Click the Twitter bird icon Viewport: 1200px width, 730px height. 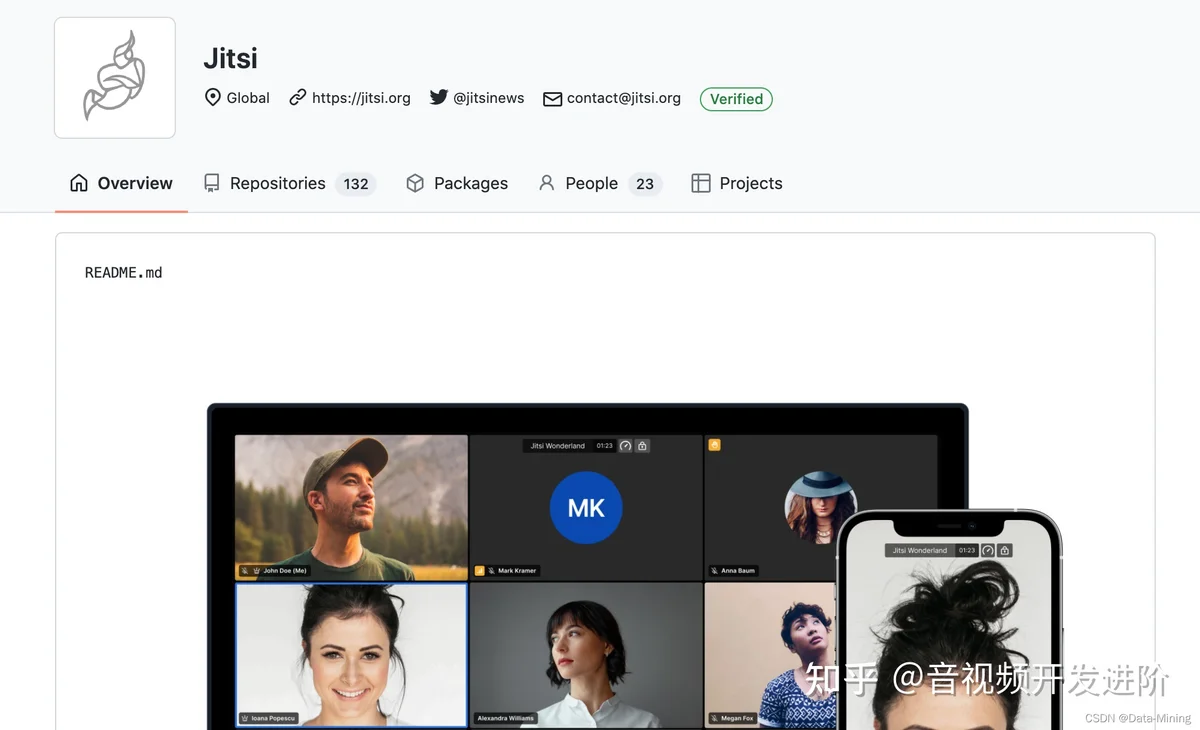[439, 98]
